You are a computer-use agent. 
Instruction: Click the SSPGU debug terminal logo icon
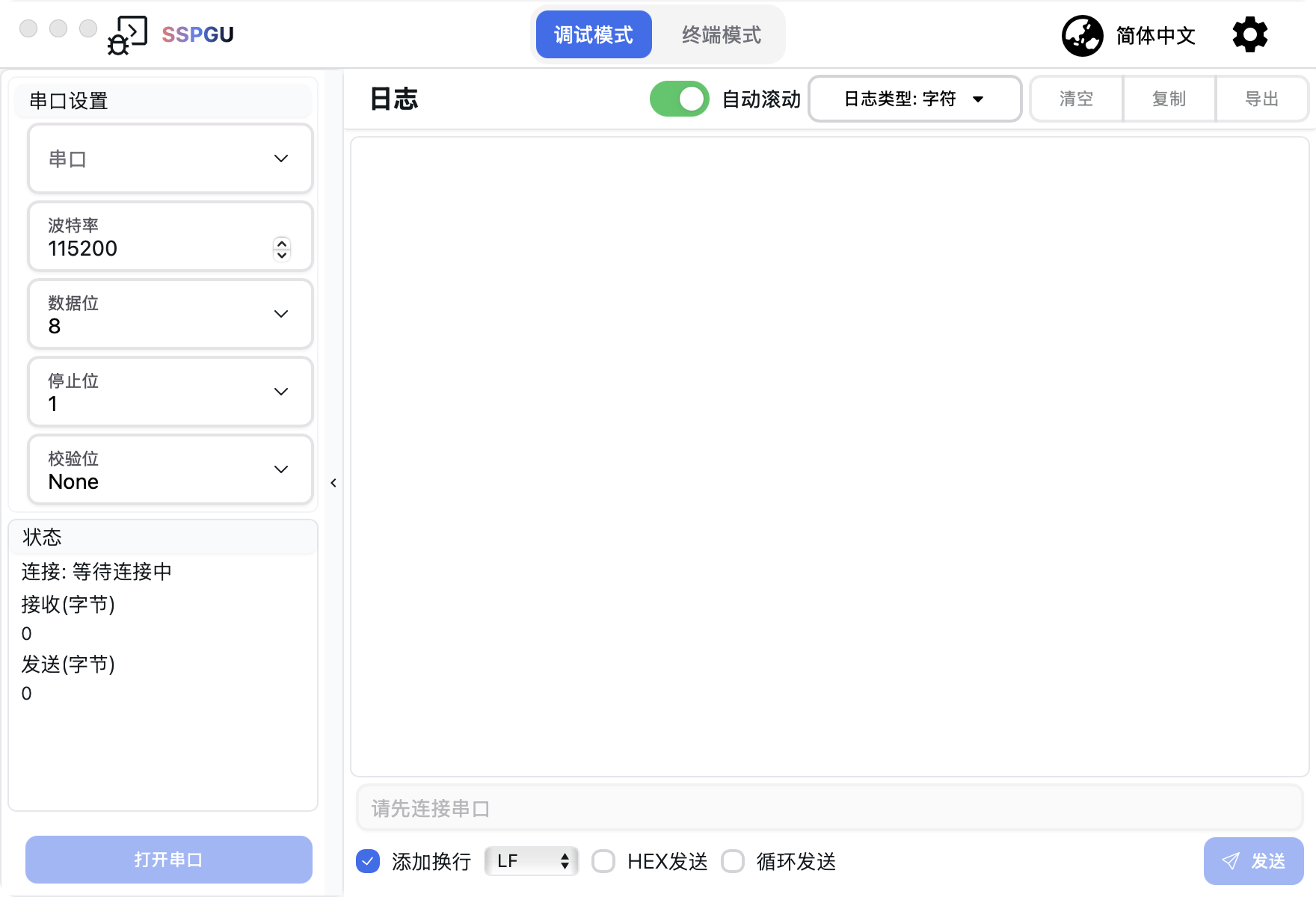pos(128,35)
